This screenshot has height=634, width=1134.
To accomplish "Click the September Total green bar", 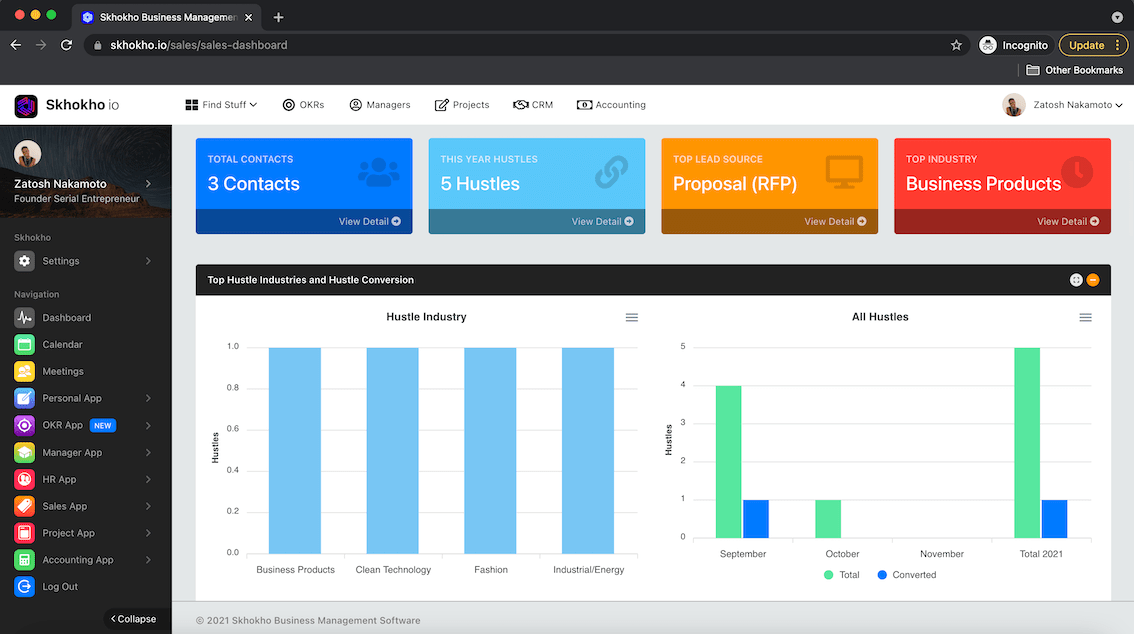I will (x=728, y=462).
